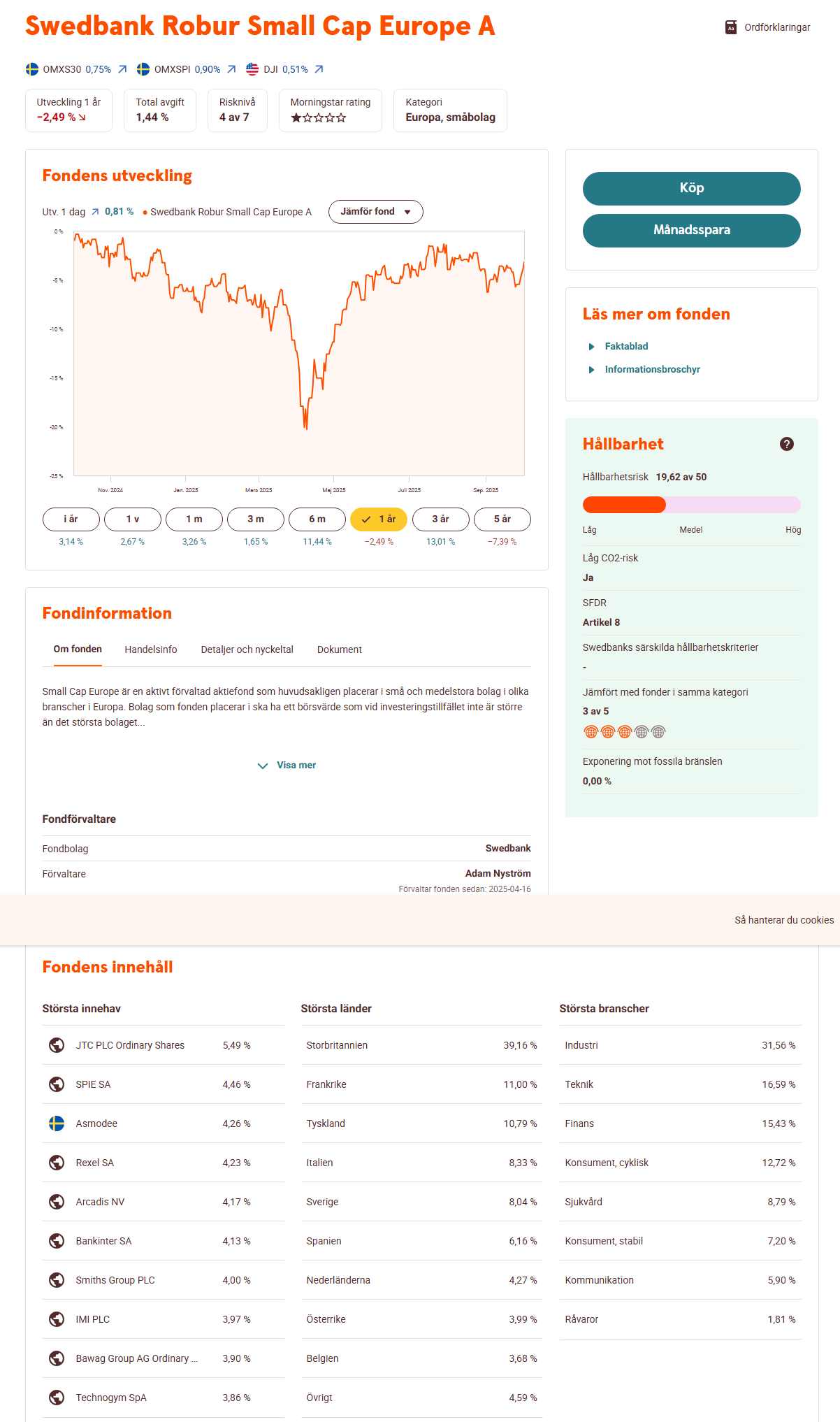Image resolution: width=840 pixels, height=1422 pixels.
Task: Choose the 5 år chart period
Action: [502, 519]
